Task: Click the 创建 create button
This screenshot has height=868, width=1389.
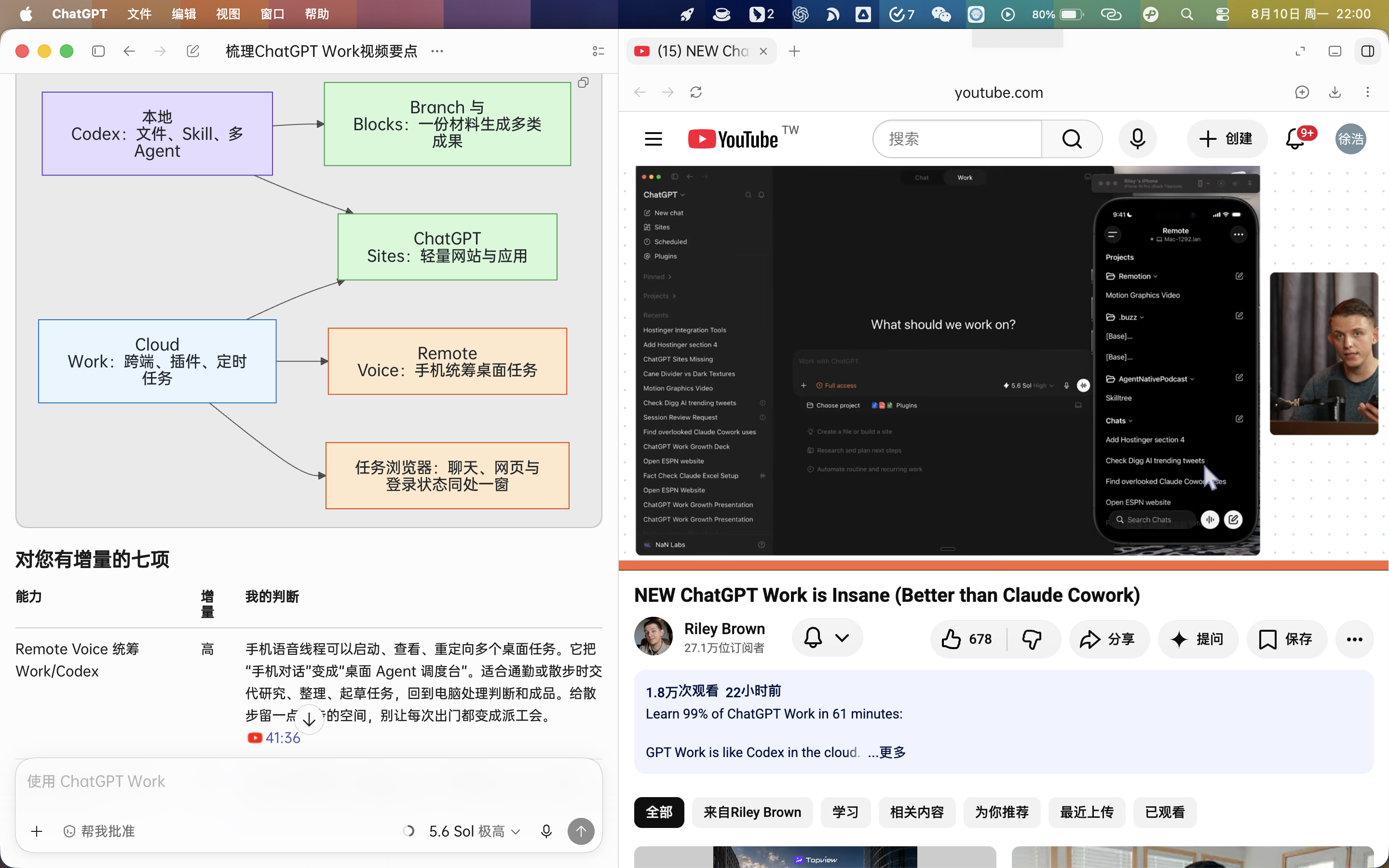Action: [x=1226, y=139]
